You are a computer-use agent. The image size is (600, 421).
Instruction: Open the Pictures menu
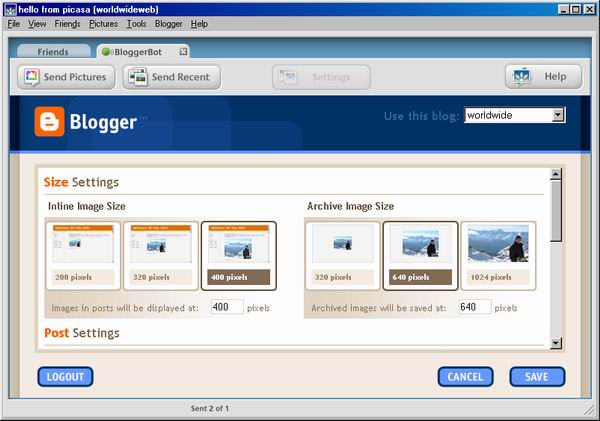(103, 24)
